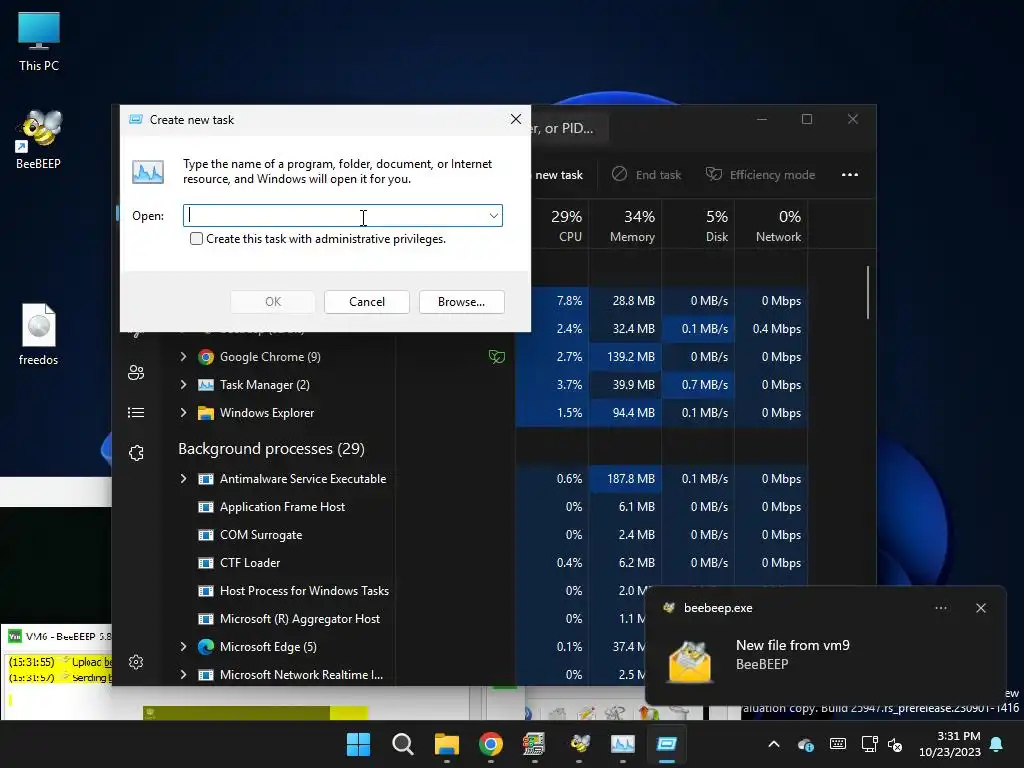The height and width of the screenshot is (768, 1024).
Task: Open dropdown arrow of the Open field
Action: coord(494,216)
